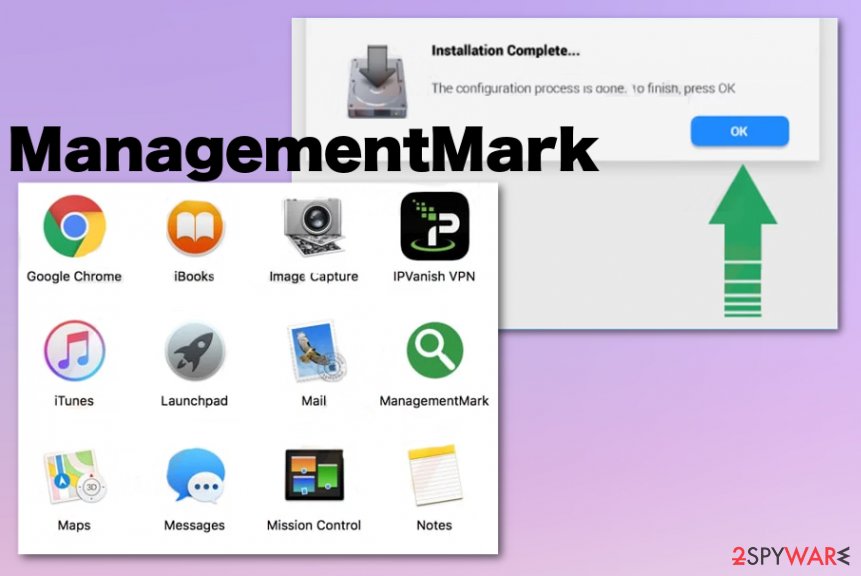This screenshot has width=861, height=576.
Task: Click the "IPVanish VPN" label text
Action: click(434, 276)
